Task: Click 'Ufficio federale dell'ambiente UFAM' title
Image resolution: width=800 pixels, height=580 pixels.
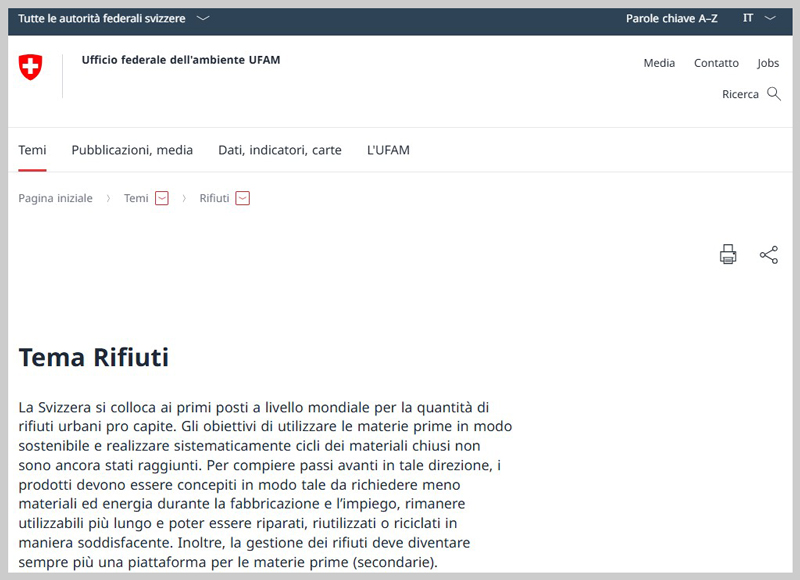Action: click(181, 60)
